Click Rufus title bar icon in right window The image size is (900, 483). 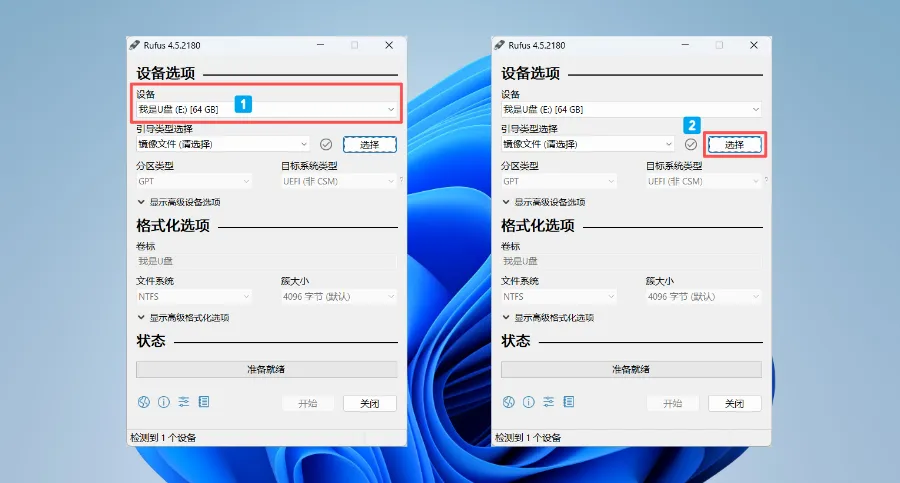pos(500,45)
